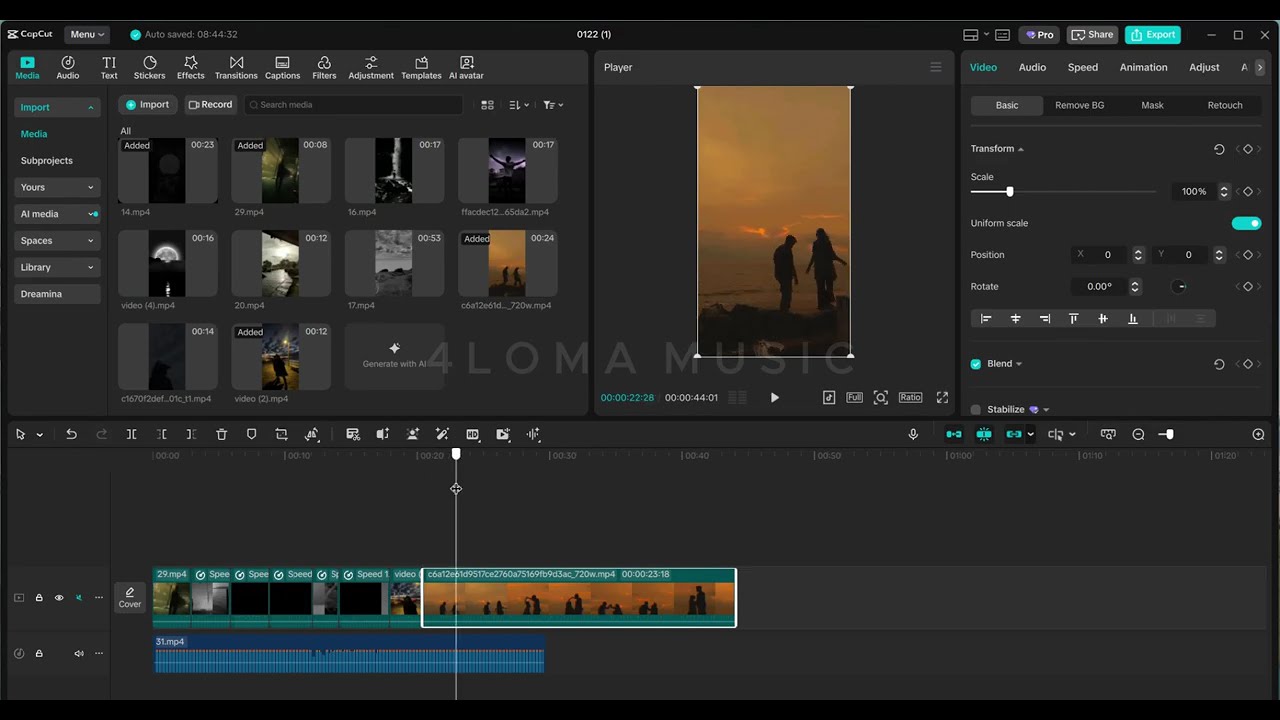Expand the Spaces section
Viewport: 1280px width, 720px height.
57,240
